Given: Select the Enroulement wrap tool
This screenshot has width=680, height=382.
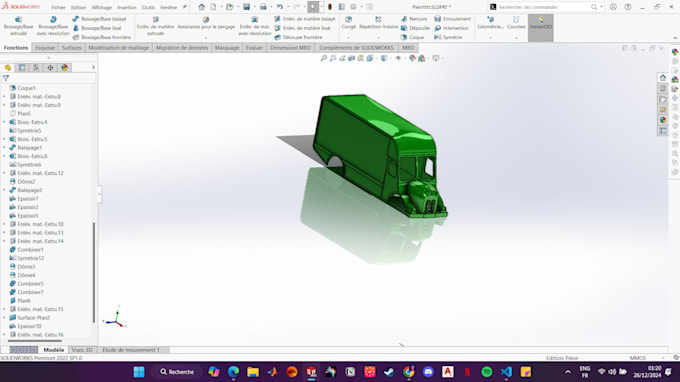Looking at the screenshot, I should (x=452, y=19).
